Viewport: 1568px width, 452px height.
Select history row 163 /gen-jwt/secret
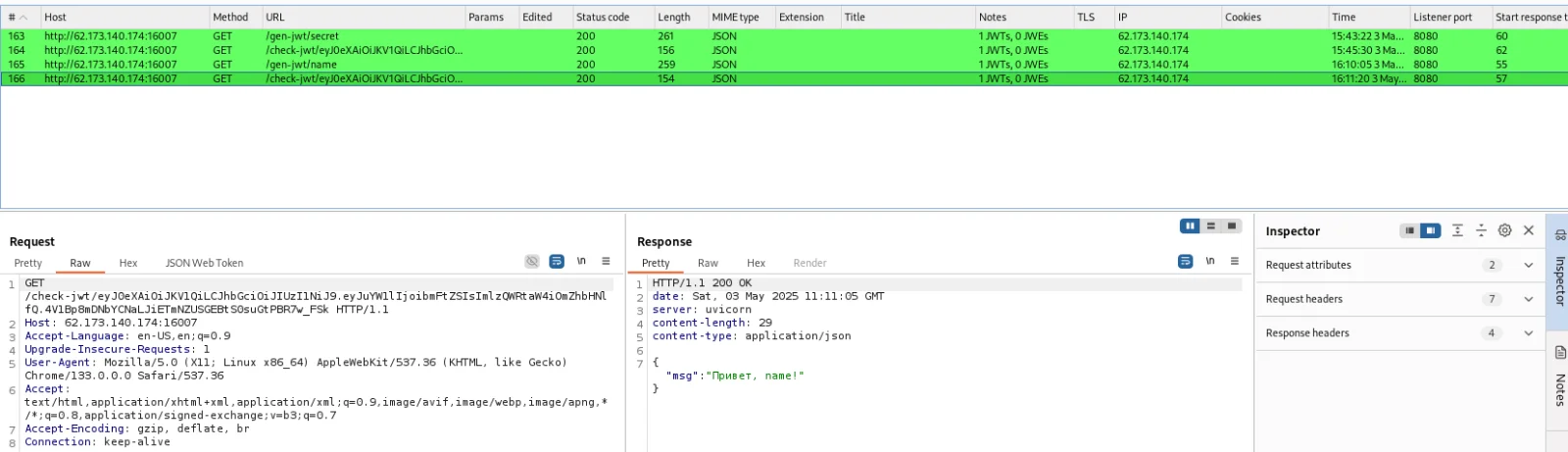tap(784, 36)
